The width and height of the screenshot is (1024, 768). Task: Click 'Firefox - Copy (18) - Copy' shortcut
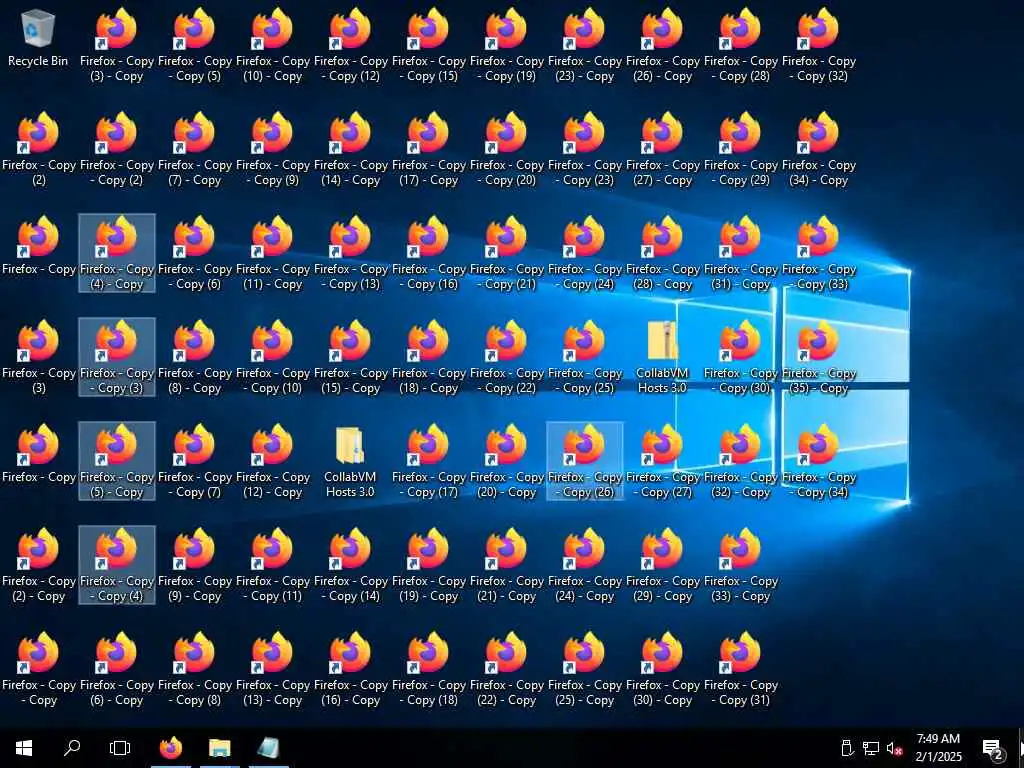pyautogui.click(x=428, y=357)
